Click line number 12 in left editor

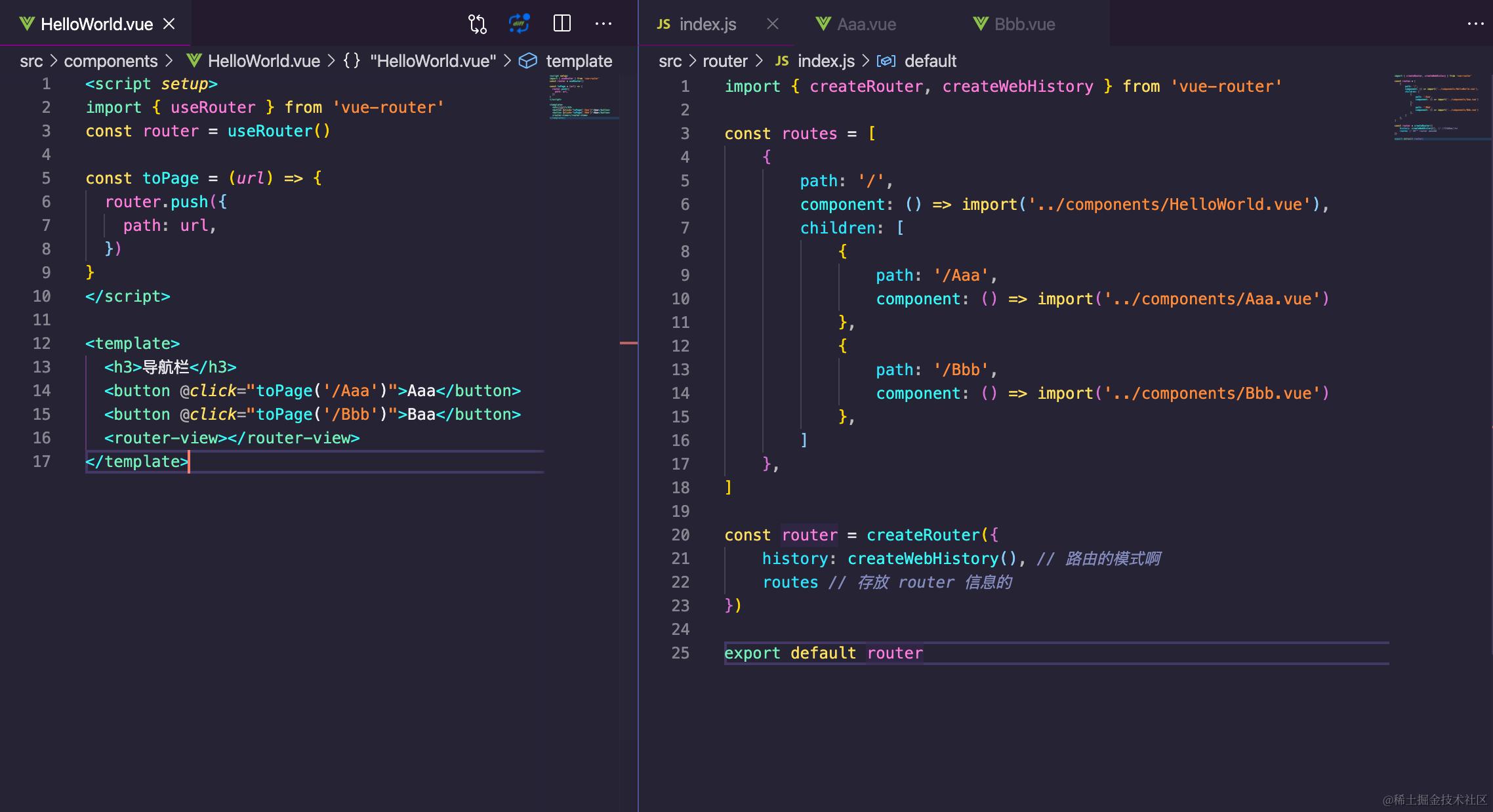[41, 343]
